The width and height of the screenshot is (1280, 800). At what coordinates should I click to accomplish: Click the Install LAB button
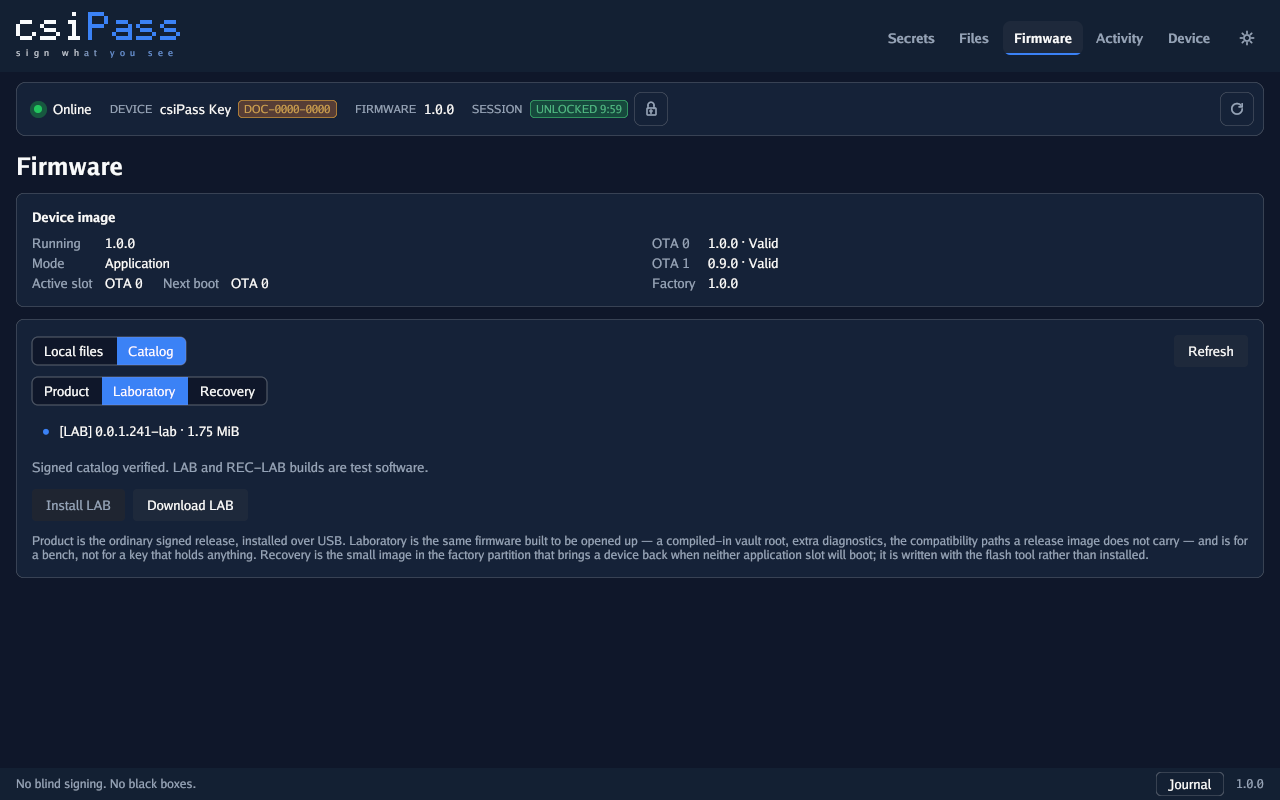coord(78,505)
